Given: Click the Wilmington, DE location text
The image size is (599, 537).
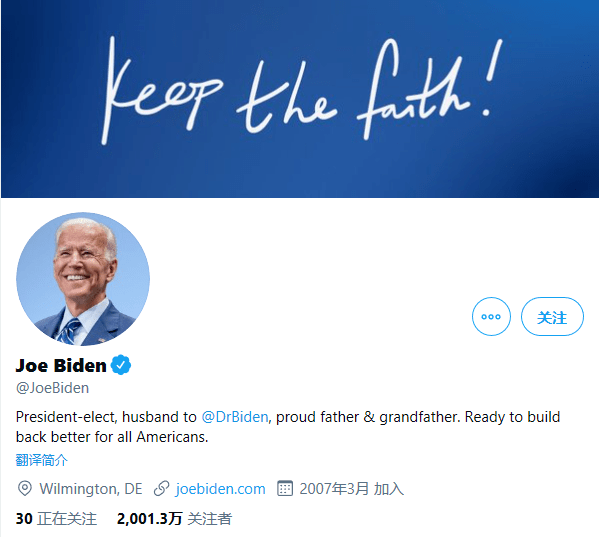Looking at the screenshot, I should click(91, 489).
